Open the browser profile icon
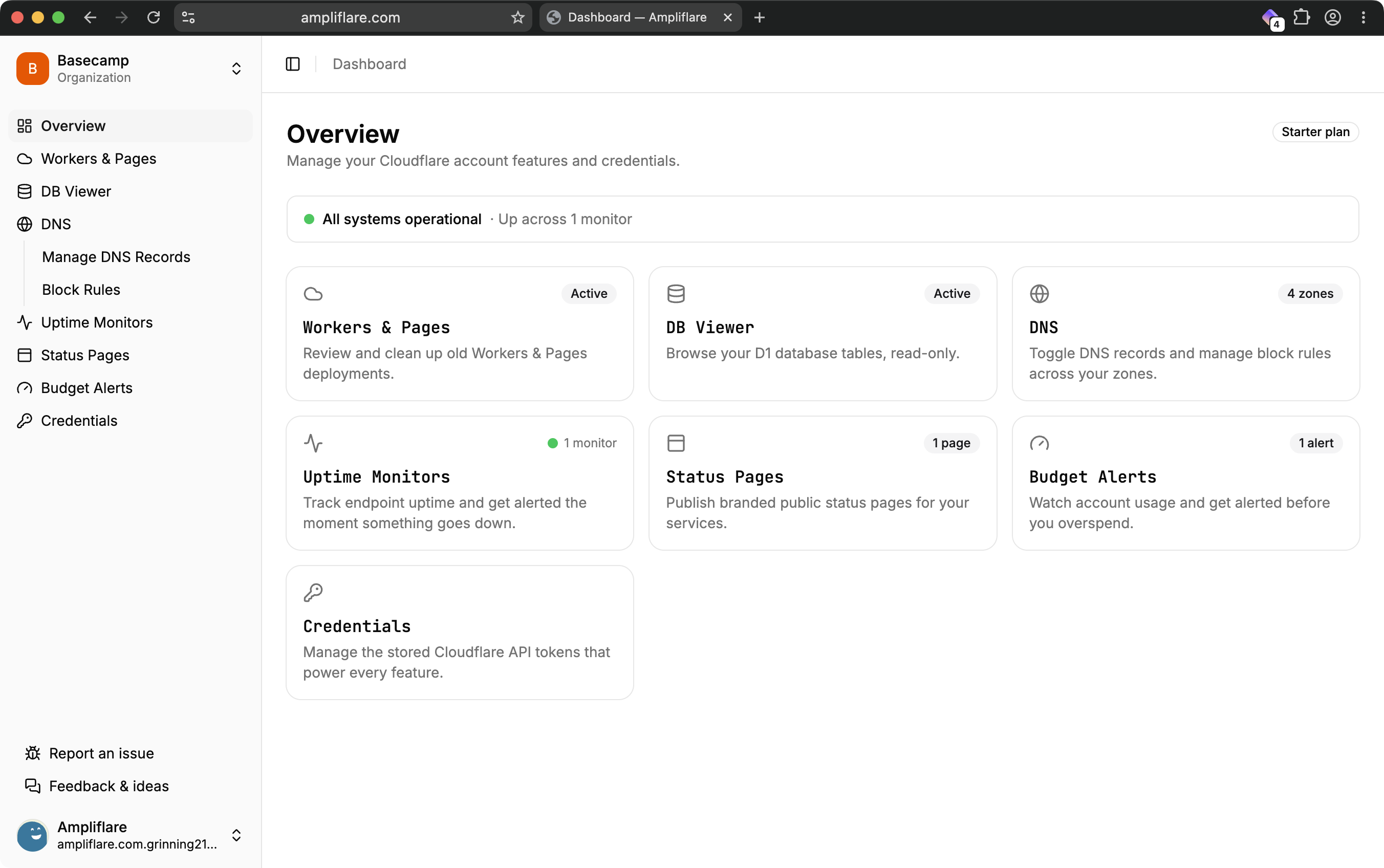Viewport: 1384px width, 868px height. click(x=1332, y=17)
